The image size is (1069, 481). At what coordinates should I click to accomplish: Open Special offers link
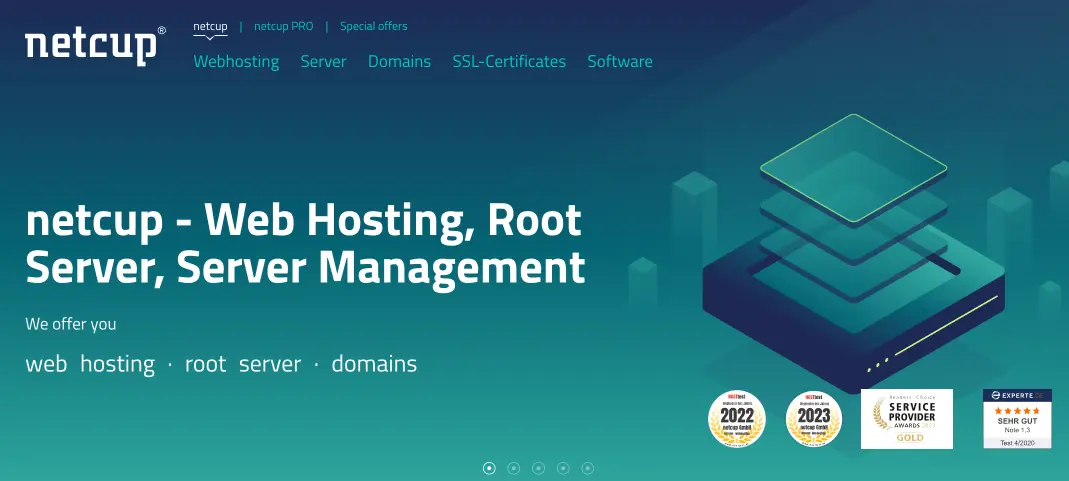[374, 27]
